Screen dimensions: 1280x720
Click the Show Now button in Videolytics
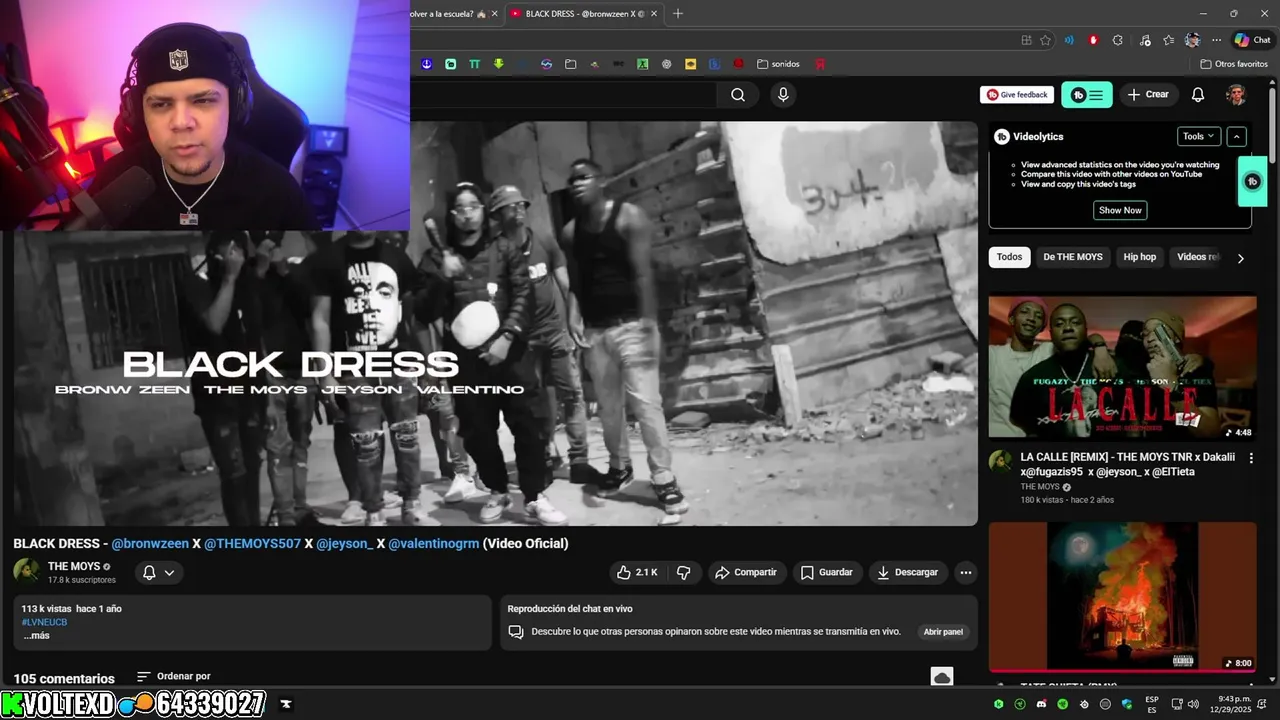click(1120, 211)
